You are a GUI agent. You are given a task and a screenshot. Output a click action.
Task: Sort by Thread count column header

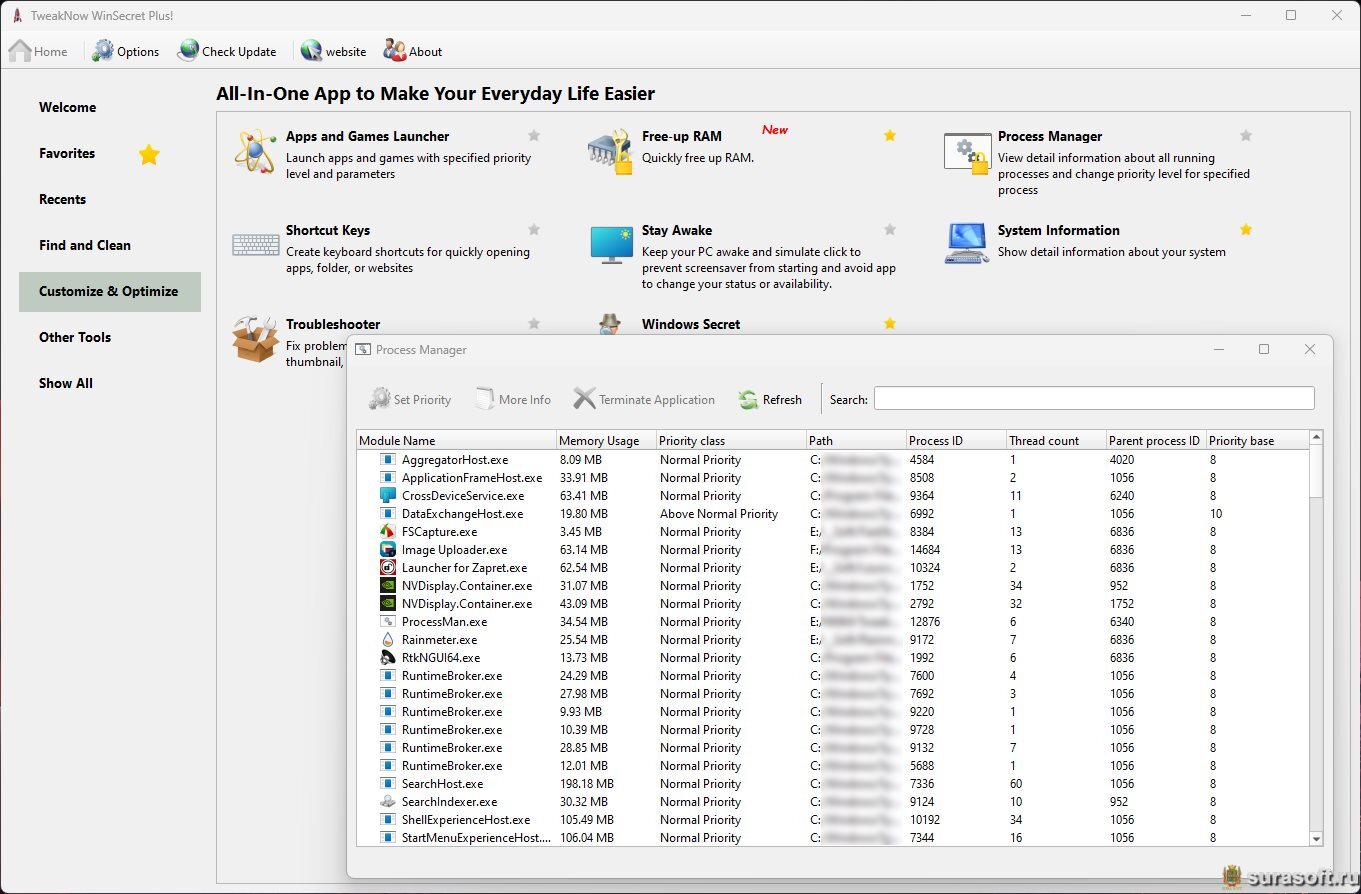coord(1056,440)
